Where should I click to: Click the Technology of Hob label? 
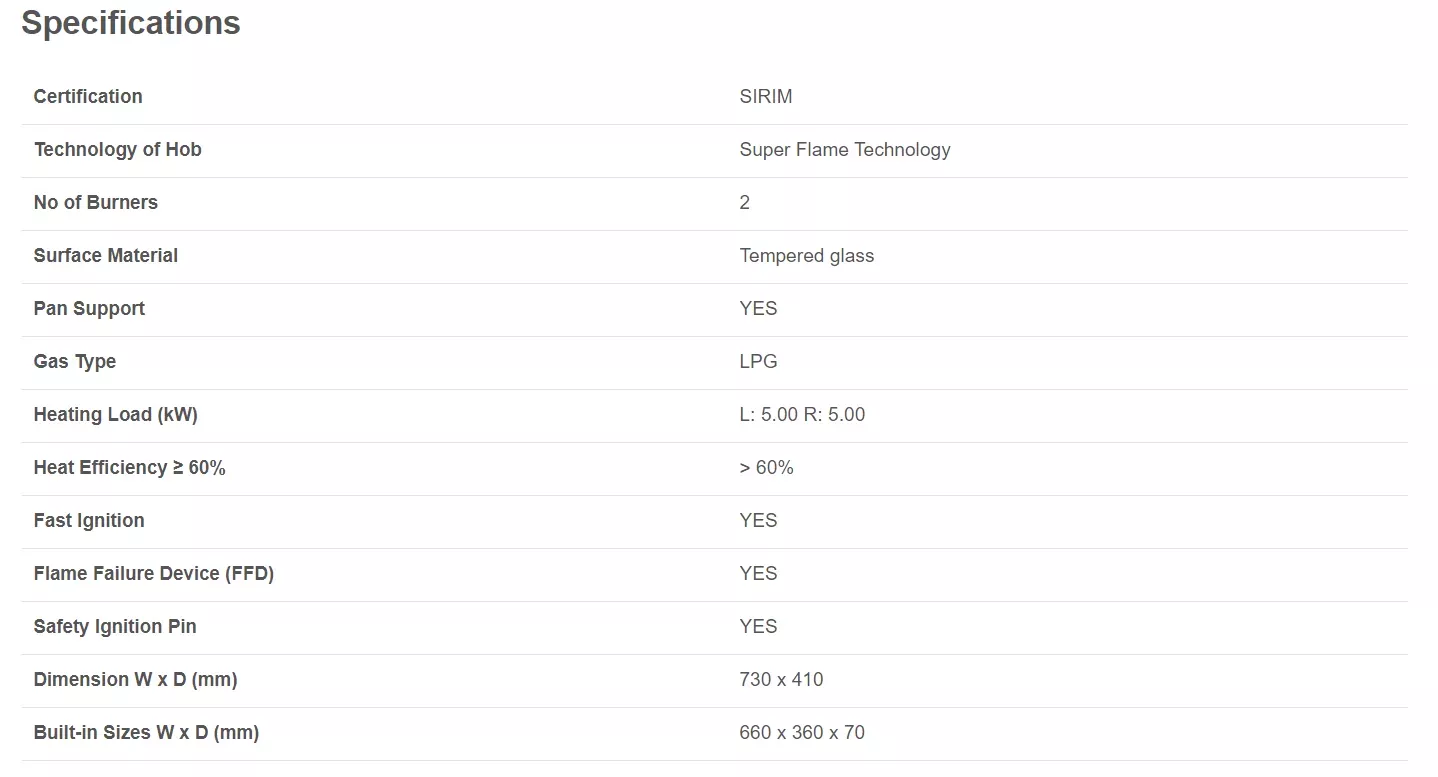118,150
